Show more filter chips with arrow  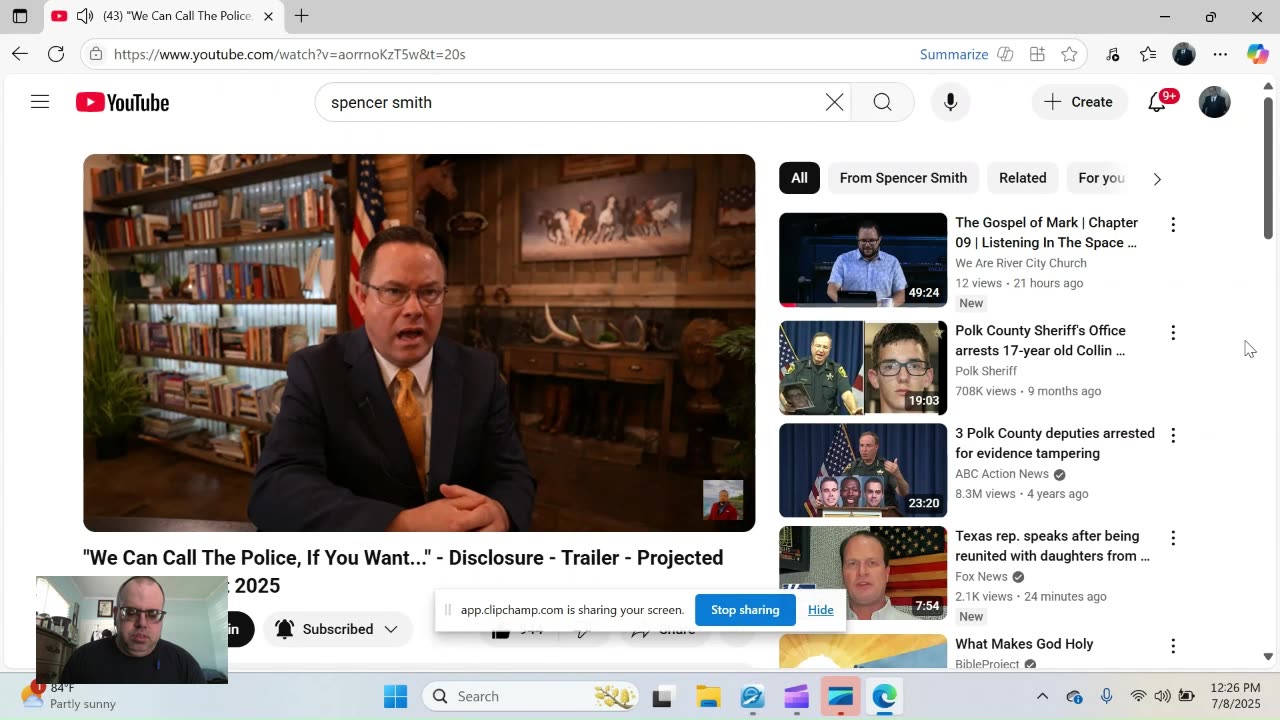(1157, 179)
